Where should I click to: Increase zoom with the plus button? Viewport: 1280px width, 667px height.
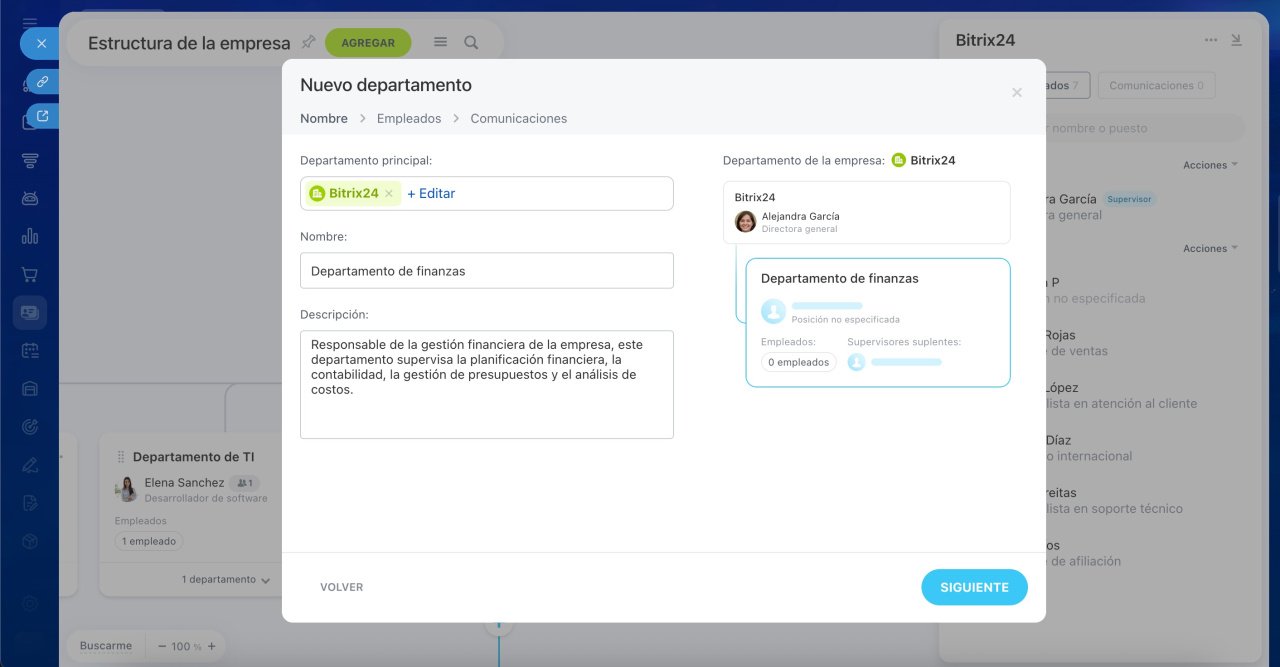coord(211,646)
